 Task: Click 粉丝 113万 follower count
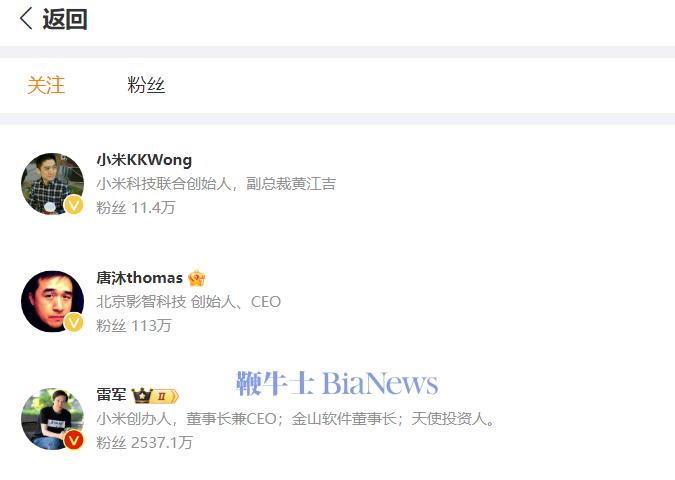[134, 325]
